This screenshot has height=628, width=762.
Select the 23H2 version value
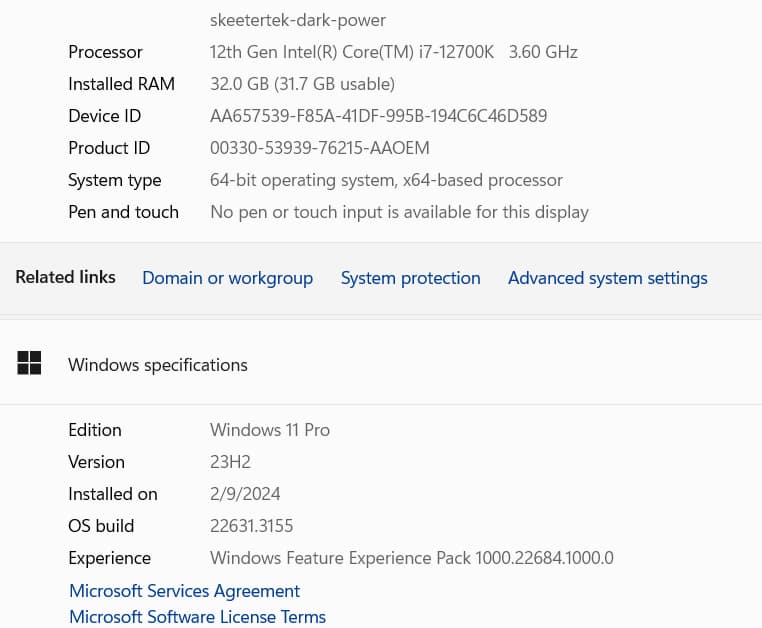pyautogui.click(x=230, y=462)
